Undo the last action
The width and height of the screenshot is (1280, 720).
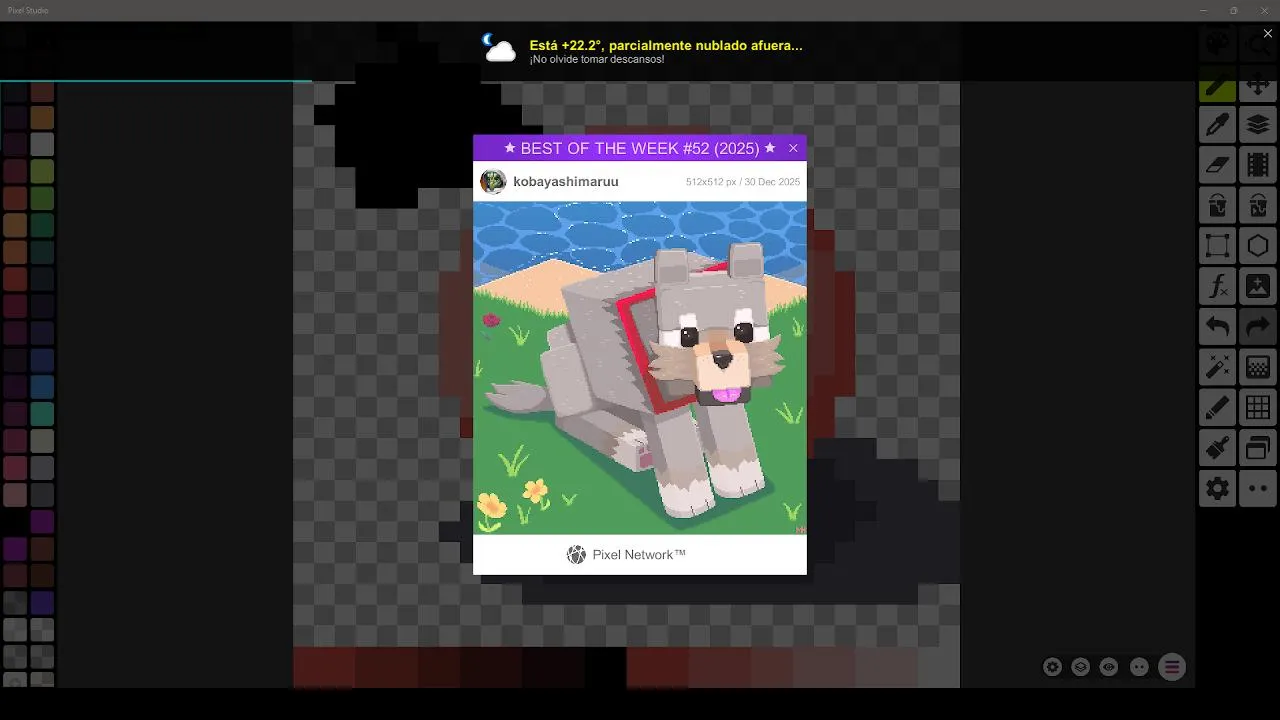pyautogui.click(x=1218, y=327)
